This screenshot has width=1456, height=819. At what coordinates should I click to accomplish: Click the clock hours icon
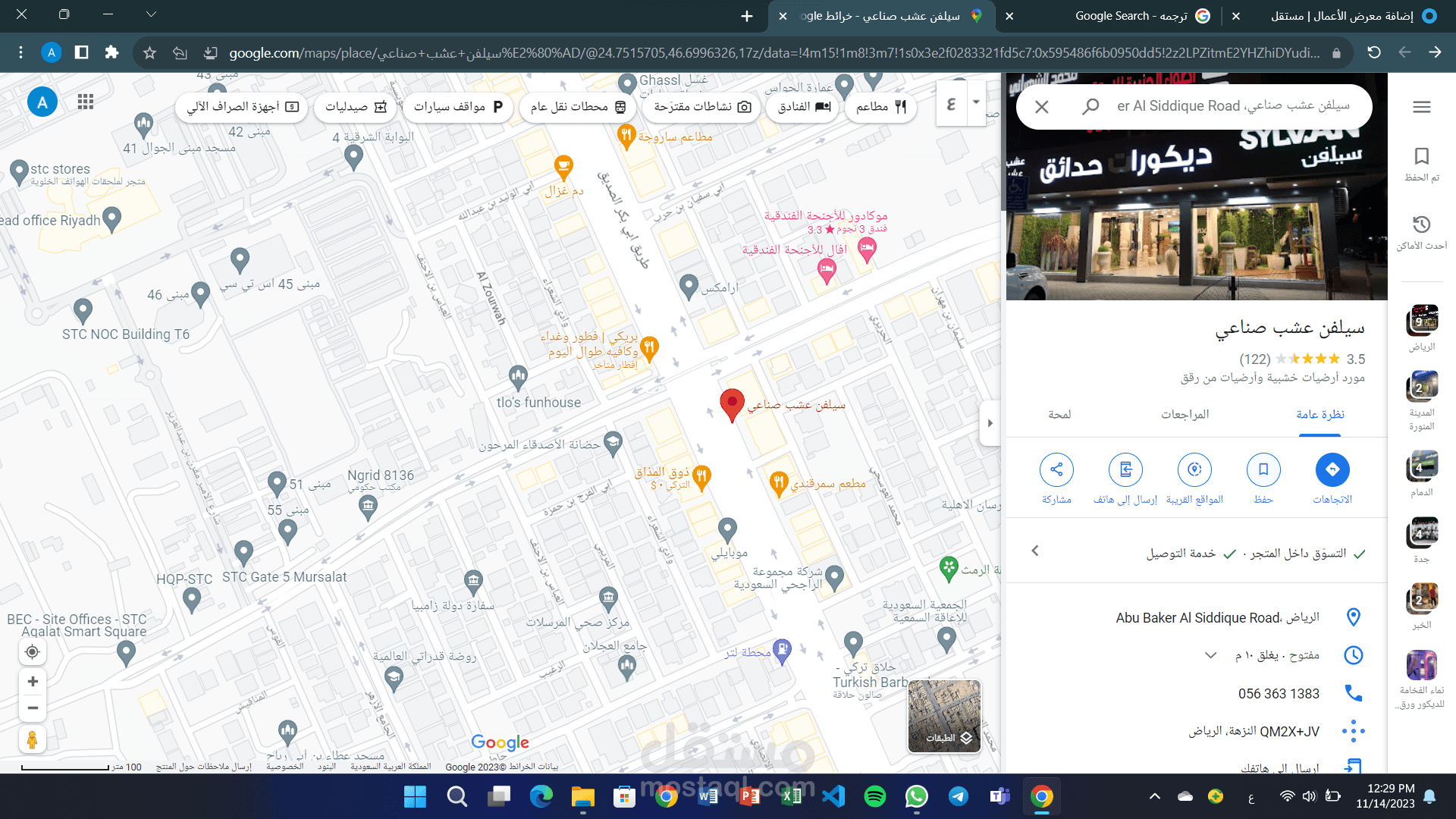click(x=1354, y=655)
